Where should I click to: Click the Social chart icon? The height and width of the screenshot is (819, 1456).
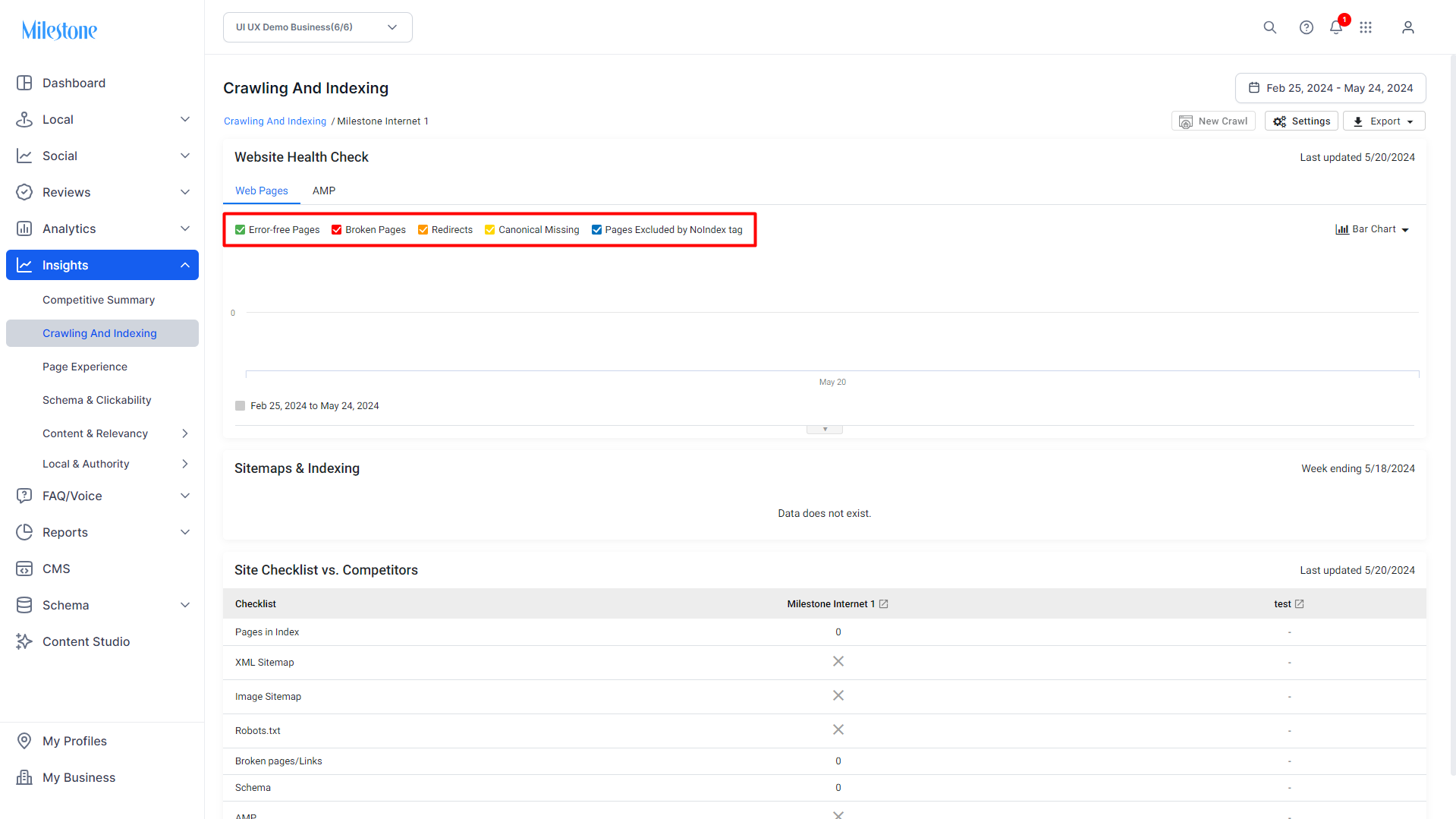24,156
